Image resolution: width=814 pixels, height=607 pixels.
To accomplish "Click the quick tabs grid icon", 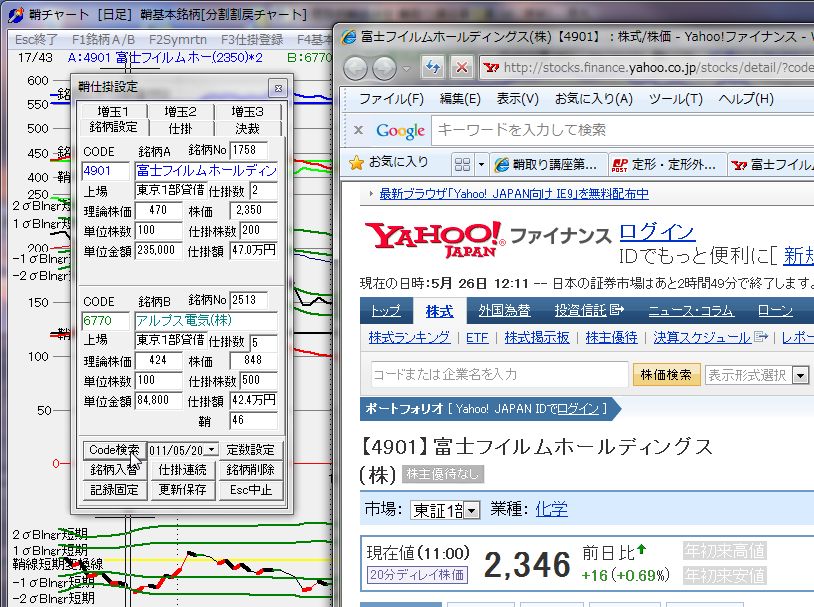I will tap(462, 165).
